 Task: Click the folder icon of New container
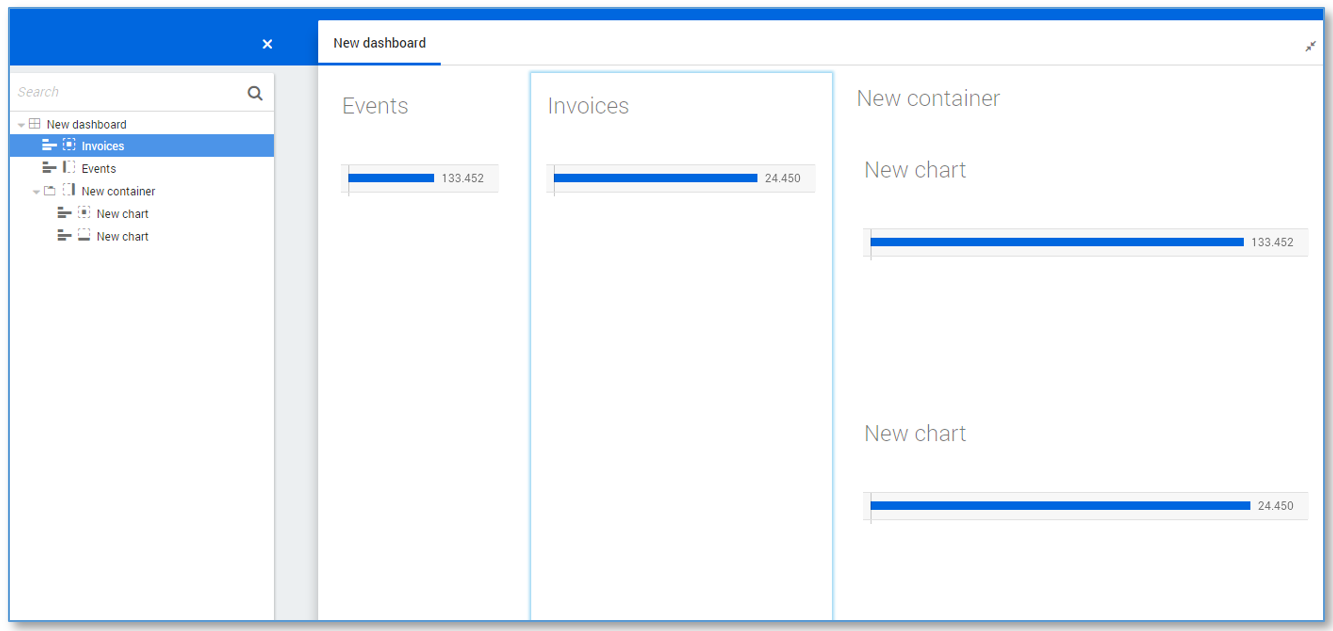[50, 191]
